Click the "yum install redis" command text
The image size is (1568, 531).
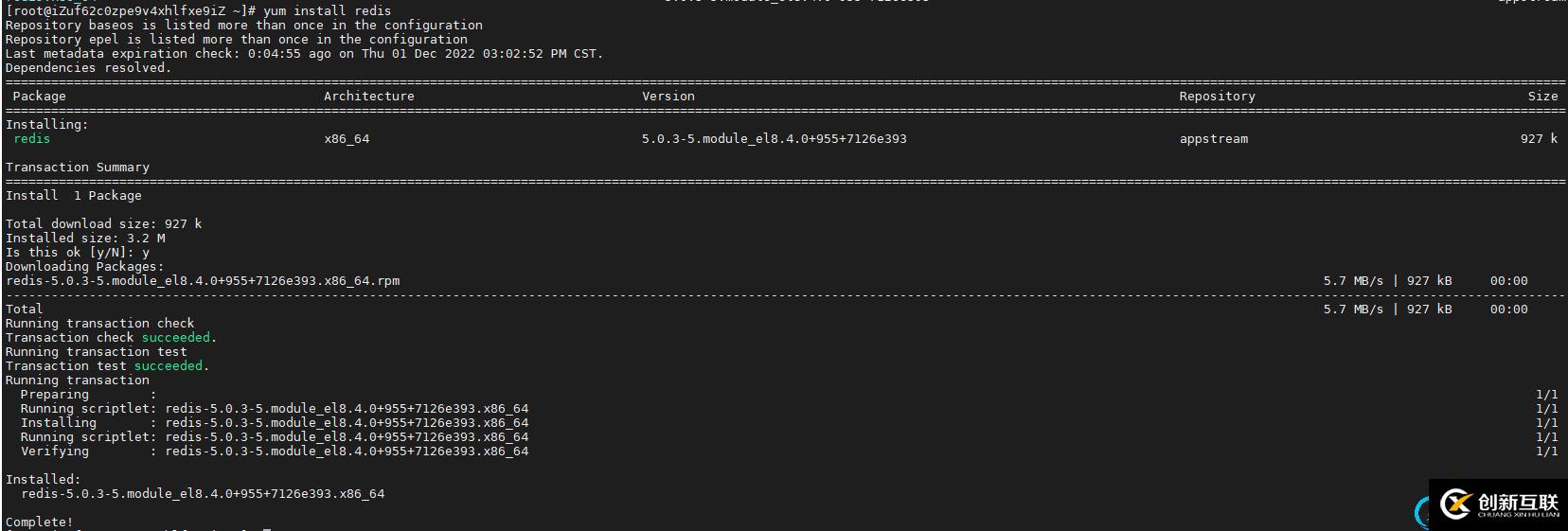[x=327, y=11]
